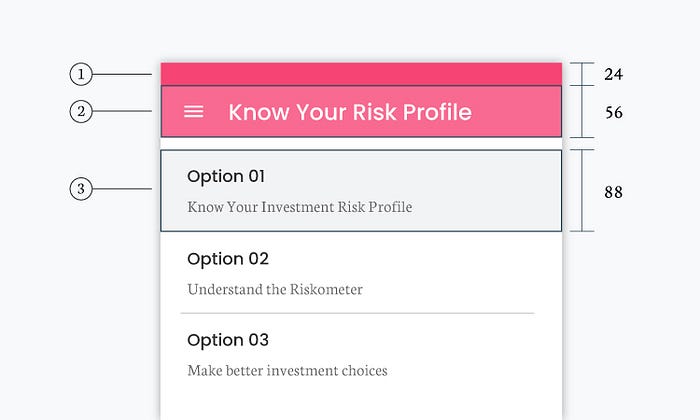Image resolution: width=700 pixels, height=420 pixels.
Task: Click the annotation circle numbered 3
Action: click(x=81, y=188)
